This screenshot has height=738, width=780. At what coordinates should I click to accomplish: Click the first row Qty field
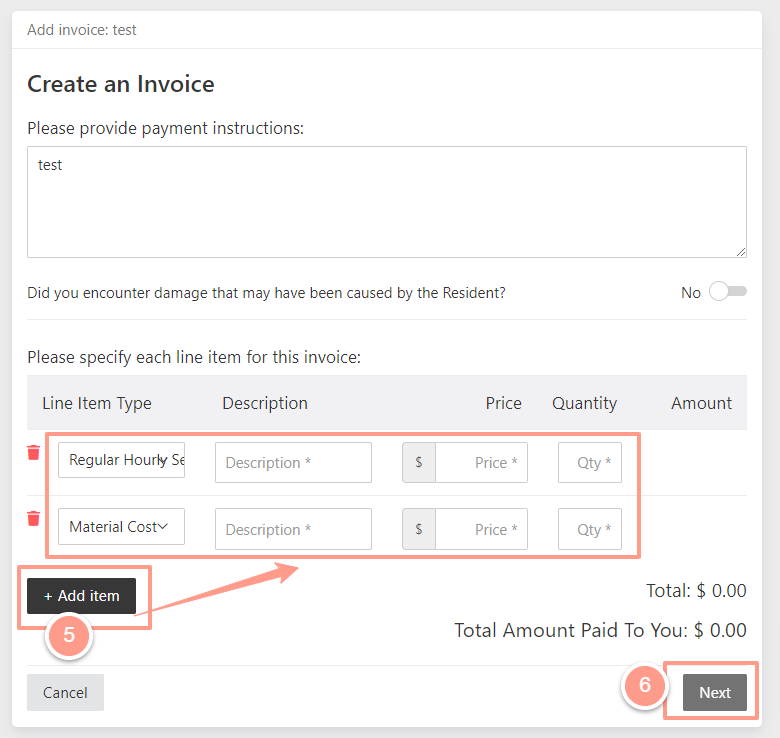click(x=590, y=462)
